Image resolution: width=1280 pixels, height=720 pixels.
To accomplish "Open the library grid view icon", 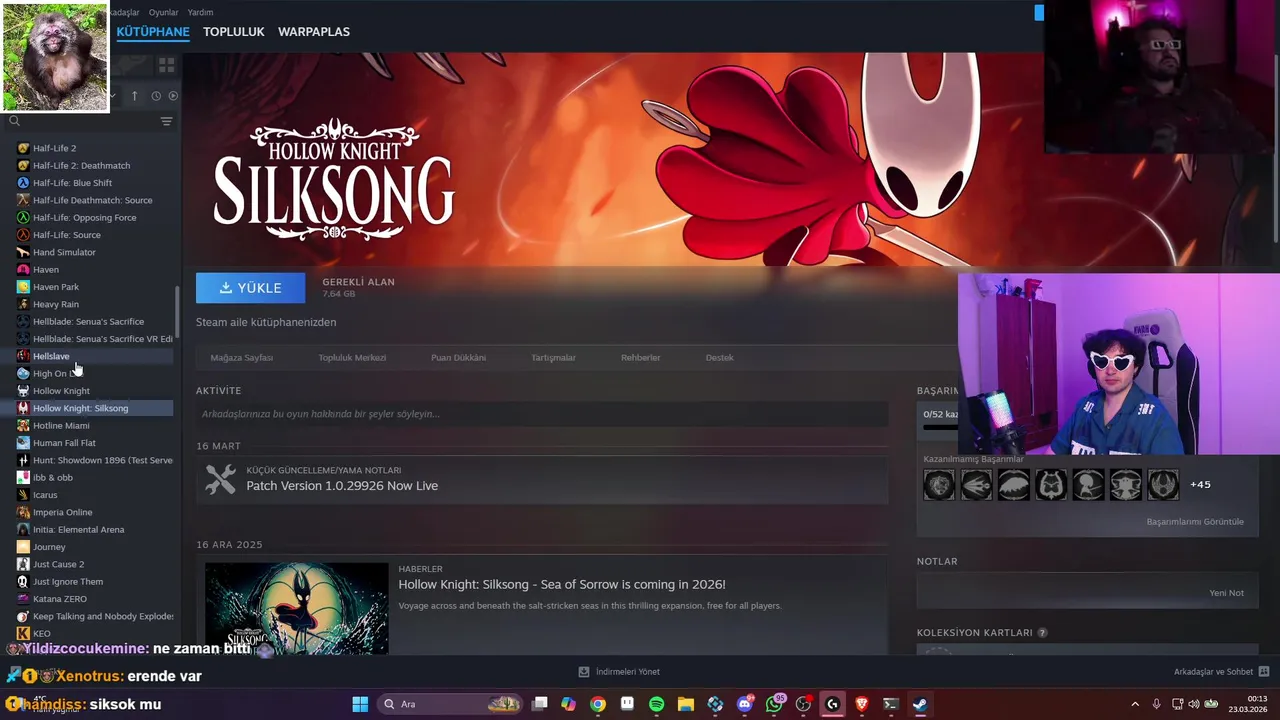I will (166, 65).
